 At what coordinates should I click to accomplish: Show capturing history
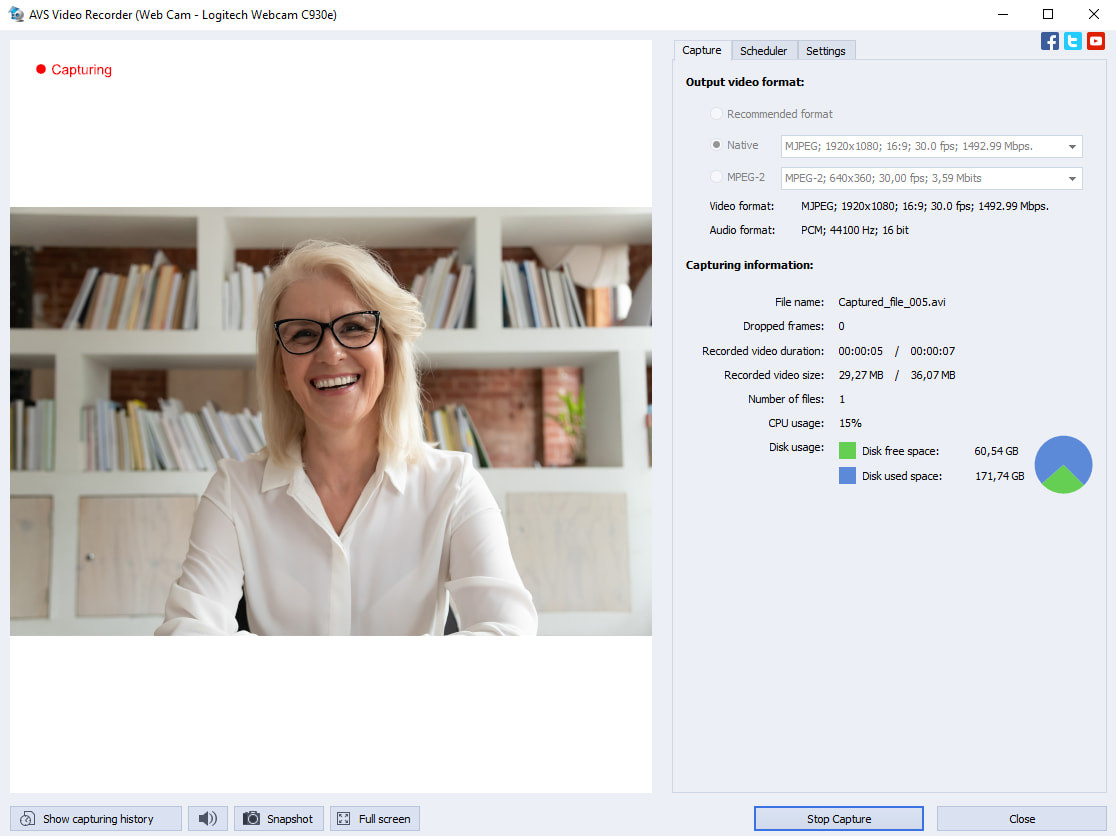(x=95, y=818)
